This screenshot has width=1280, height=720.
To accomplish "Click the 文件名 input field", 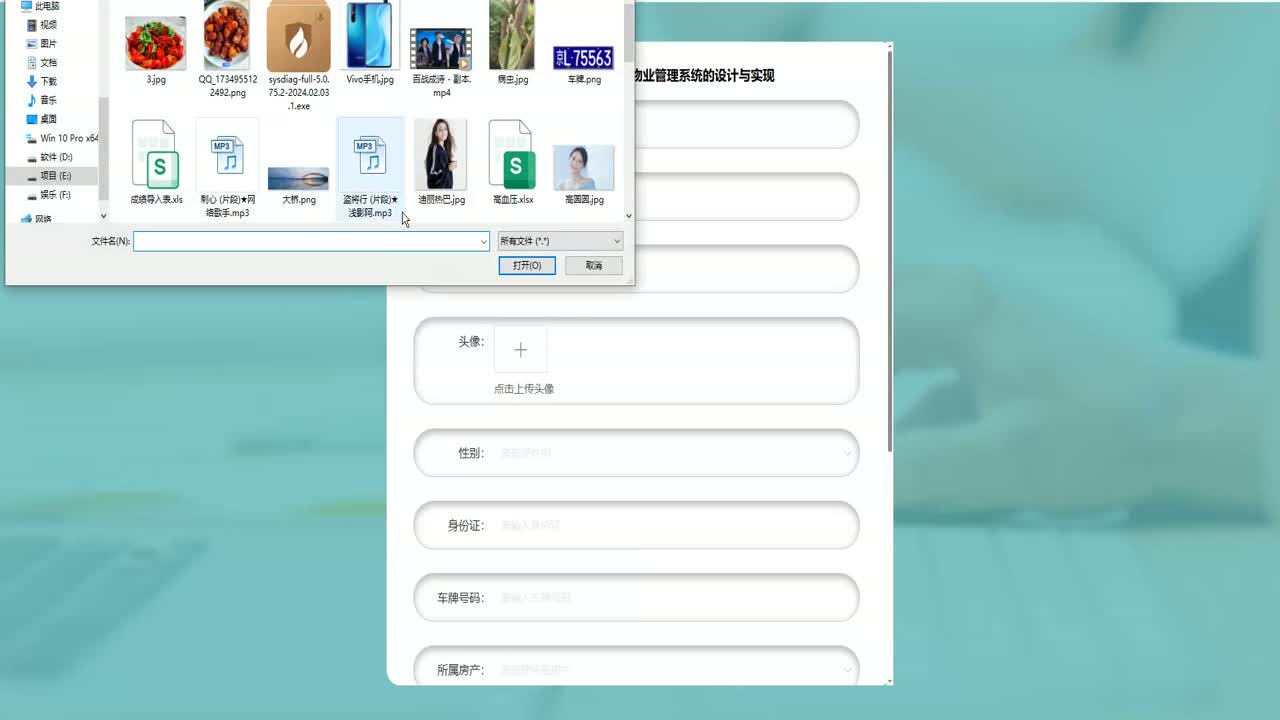I will [x=306, y=241].
